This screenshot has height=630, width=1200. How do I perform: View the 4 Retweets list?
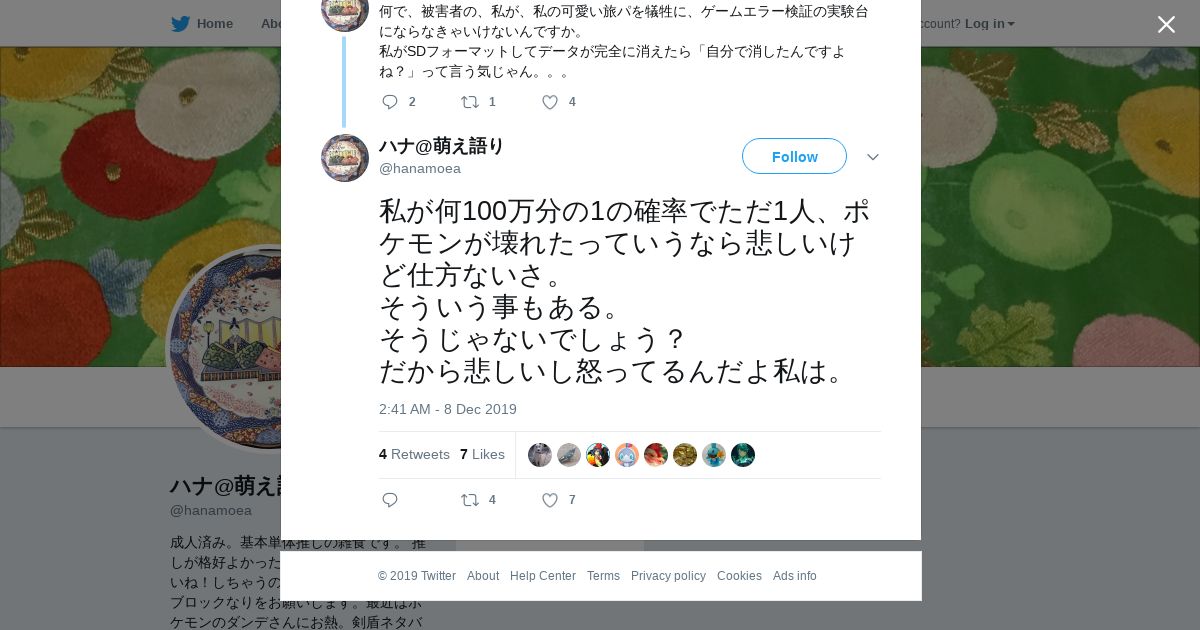click(414, 454)
